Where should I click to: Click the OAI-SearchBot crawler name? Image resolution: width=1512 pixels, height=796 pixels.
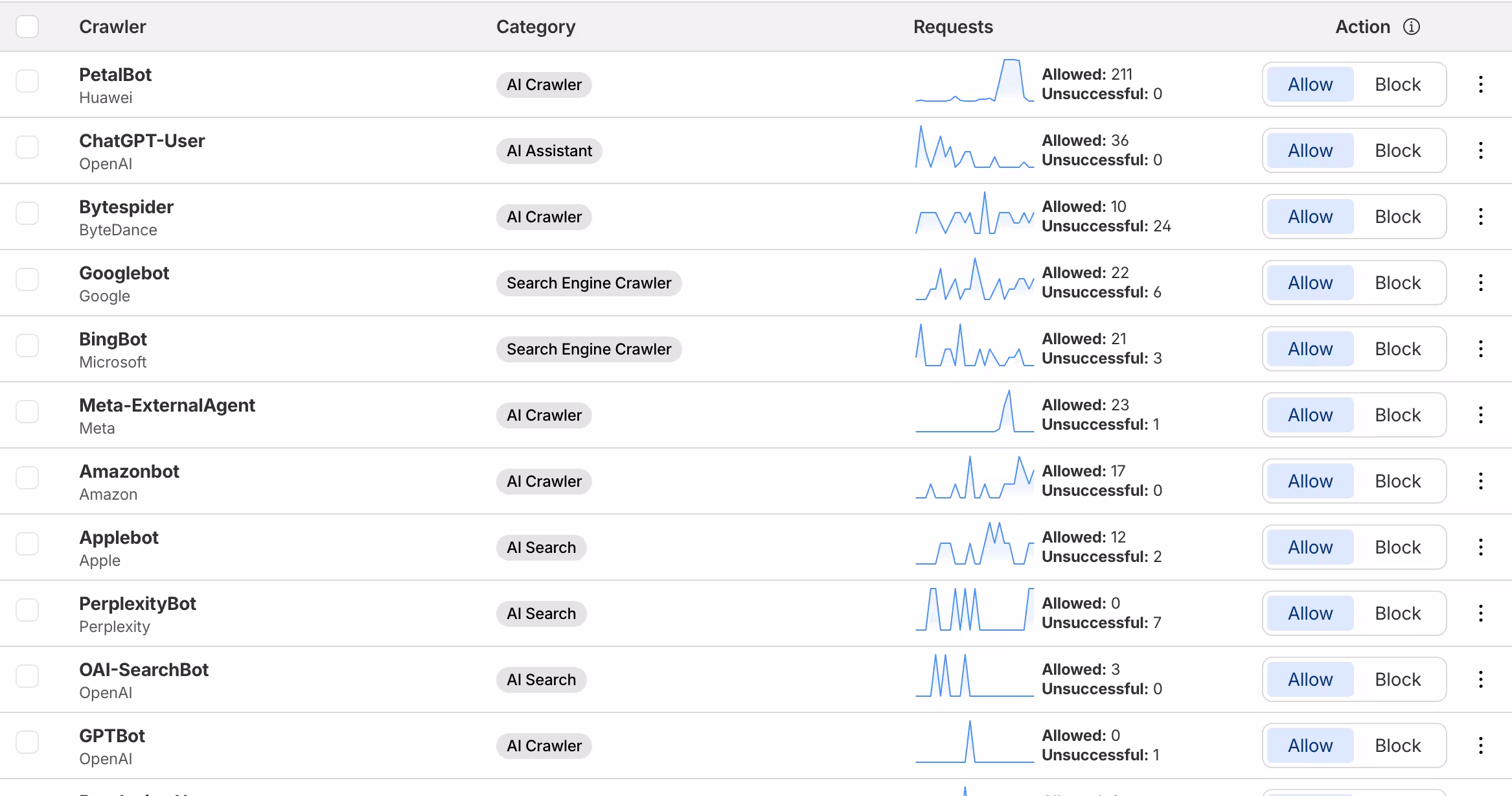[x=144, y=670]
